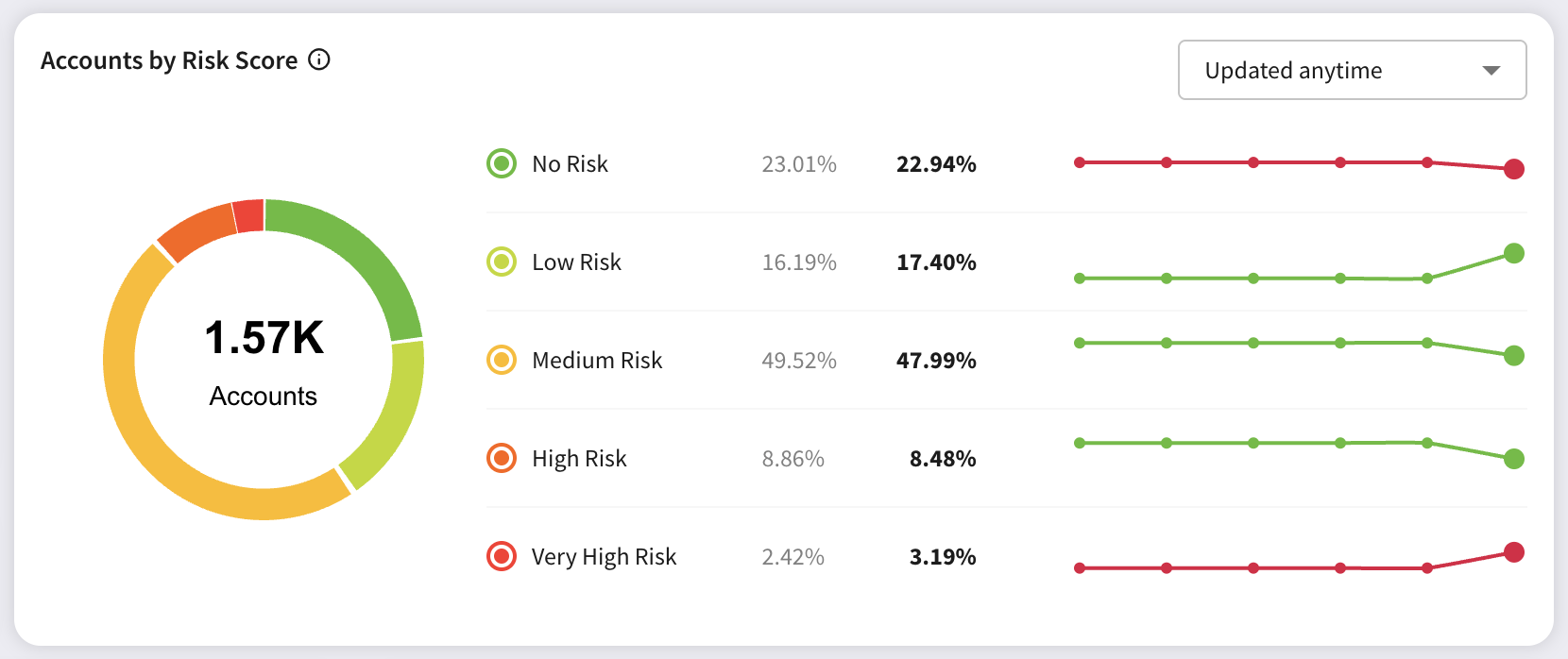This screenshot has width=1568, height=659.
Task: Click the No Risk label
Action: pos(570,164)
